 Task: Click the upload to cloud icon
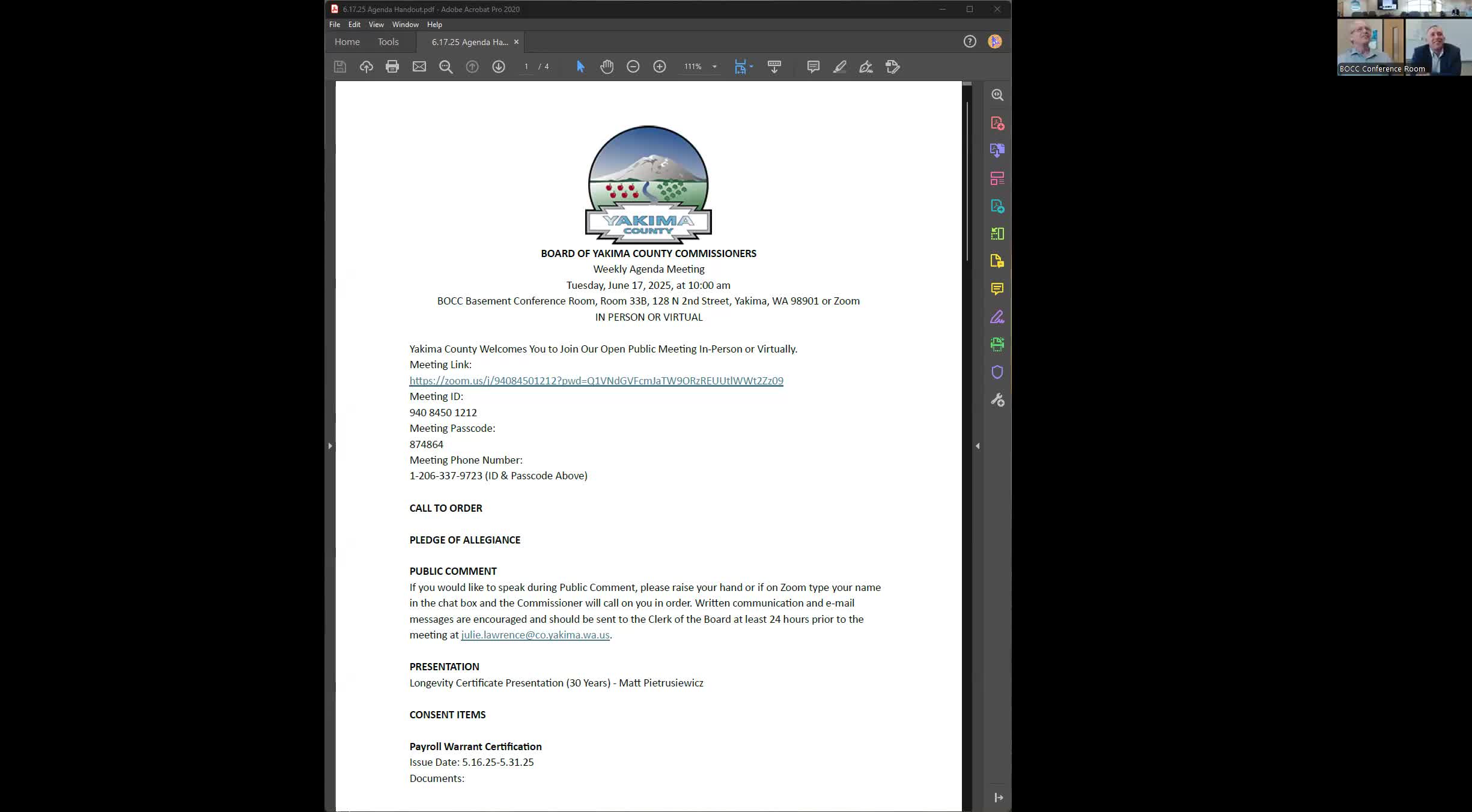[366, 67]
